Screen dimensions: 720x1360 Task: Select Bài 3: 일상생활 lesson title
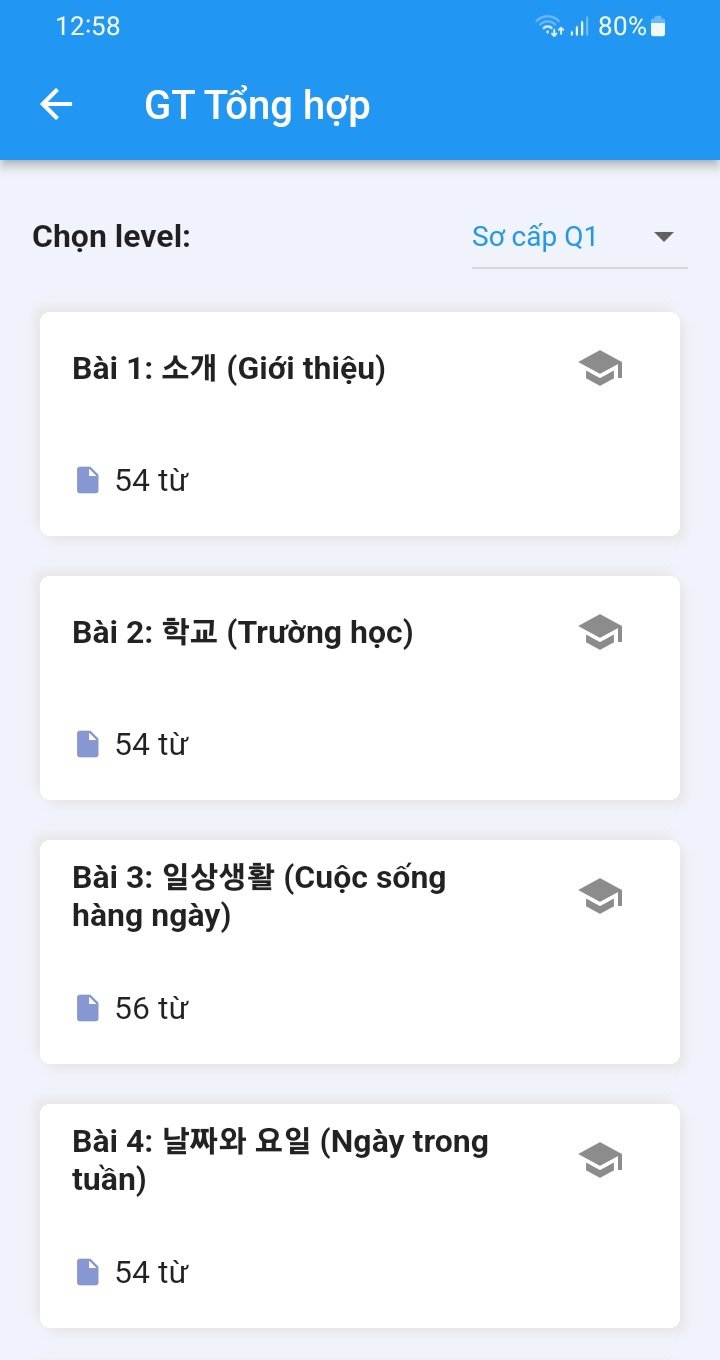pyautogui.click(x=259, y=896)
